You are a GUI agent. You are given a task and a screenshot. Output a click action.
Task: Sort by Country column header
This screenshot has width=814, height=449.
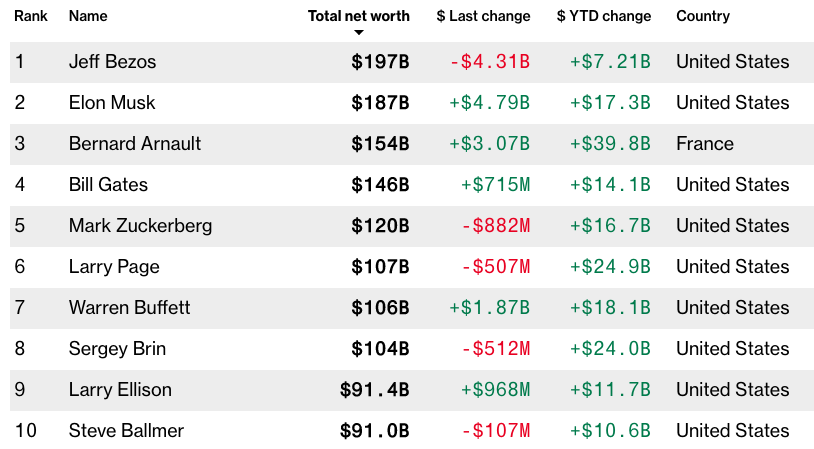pos(703,16)
